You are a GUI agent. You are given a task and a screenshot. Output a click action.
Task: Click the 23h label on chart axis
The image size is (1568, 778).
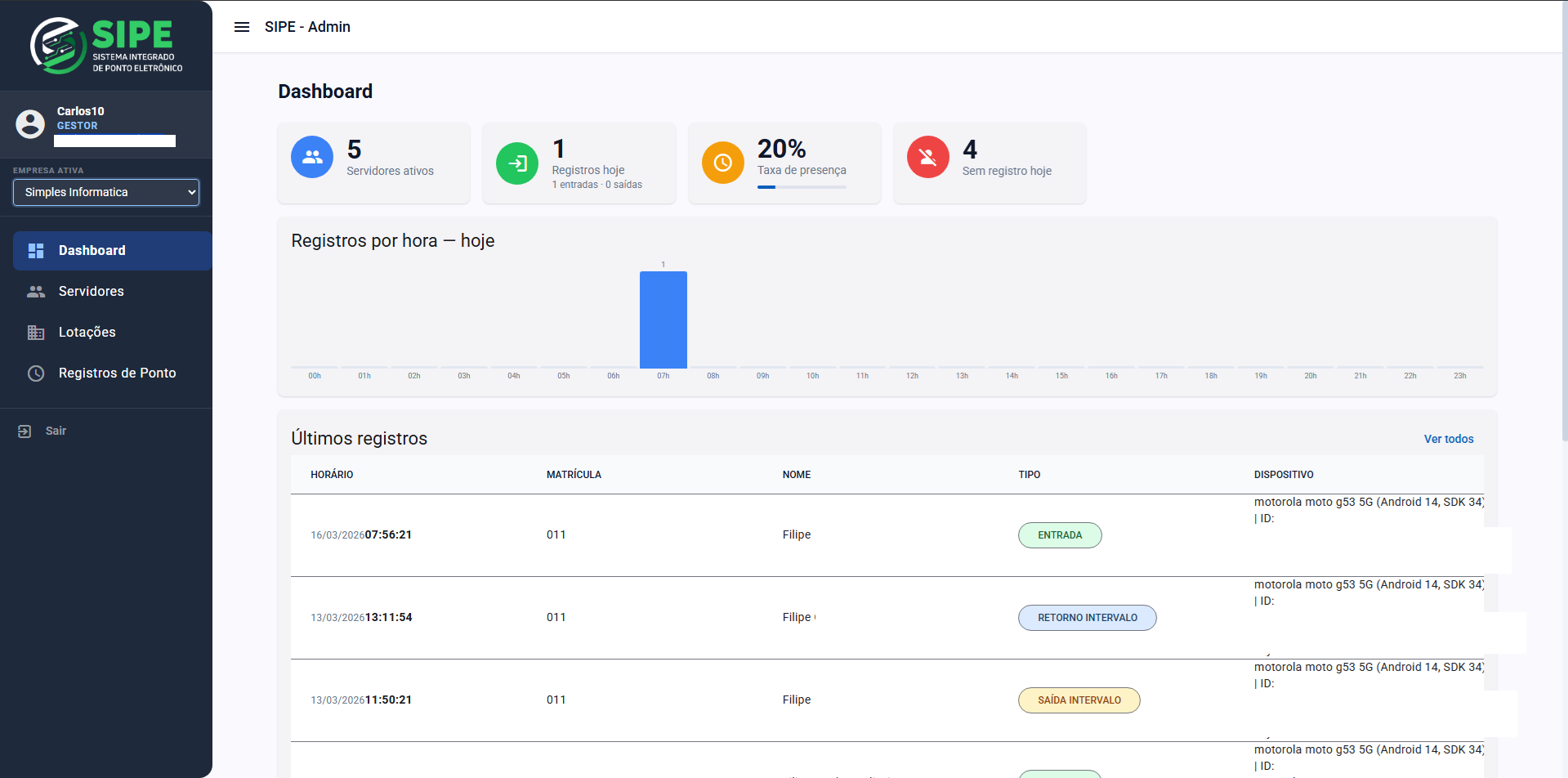(1460, 376)
